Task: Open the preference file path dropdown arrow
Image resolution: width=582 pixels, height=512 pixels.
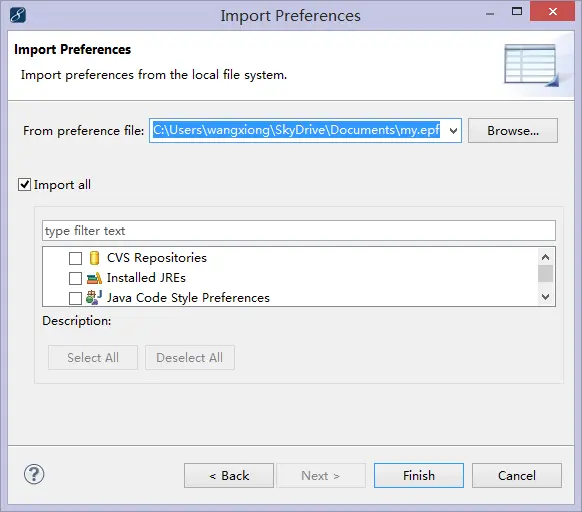Action: point(453,131)
